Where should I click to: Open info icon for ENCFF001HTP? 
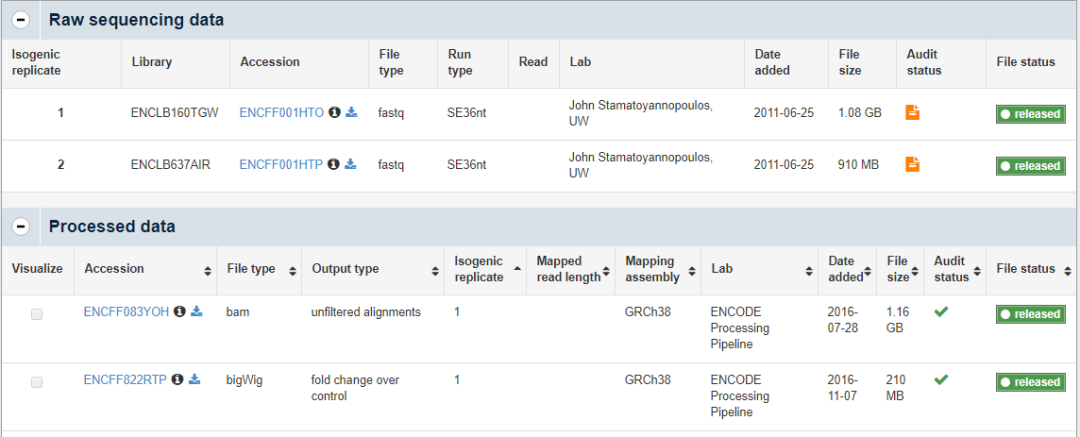click(333, 165)
